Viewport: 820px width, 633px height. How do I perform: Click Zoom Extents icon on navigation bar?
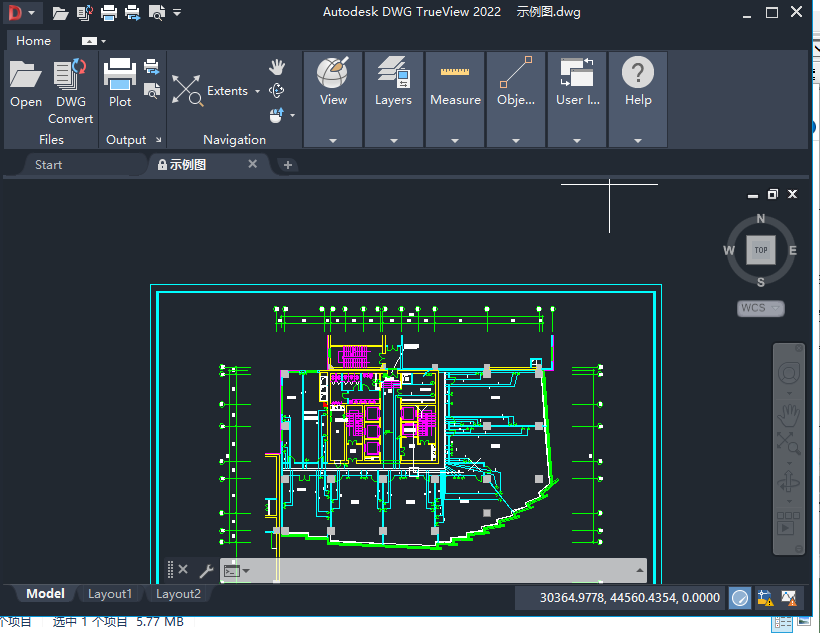789,443
